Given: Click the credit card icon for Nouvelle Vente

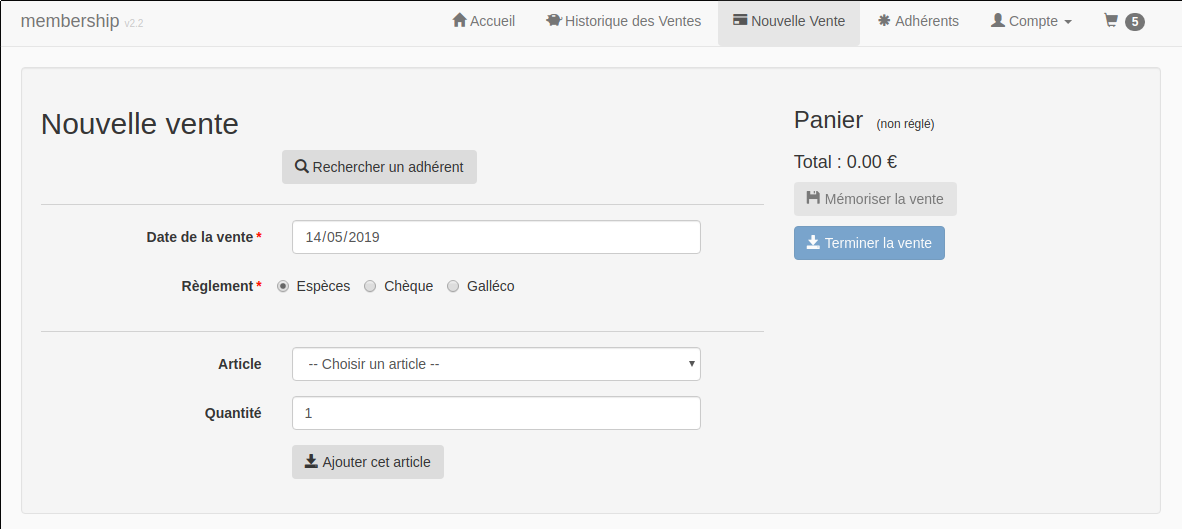Looking at the screenshot, I should [740, 20].
